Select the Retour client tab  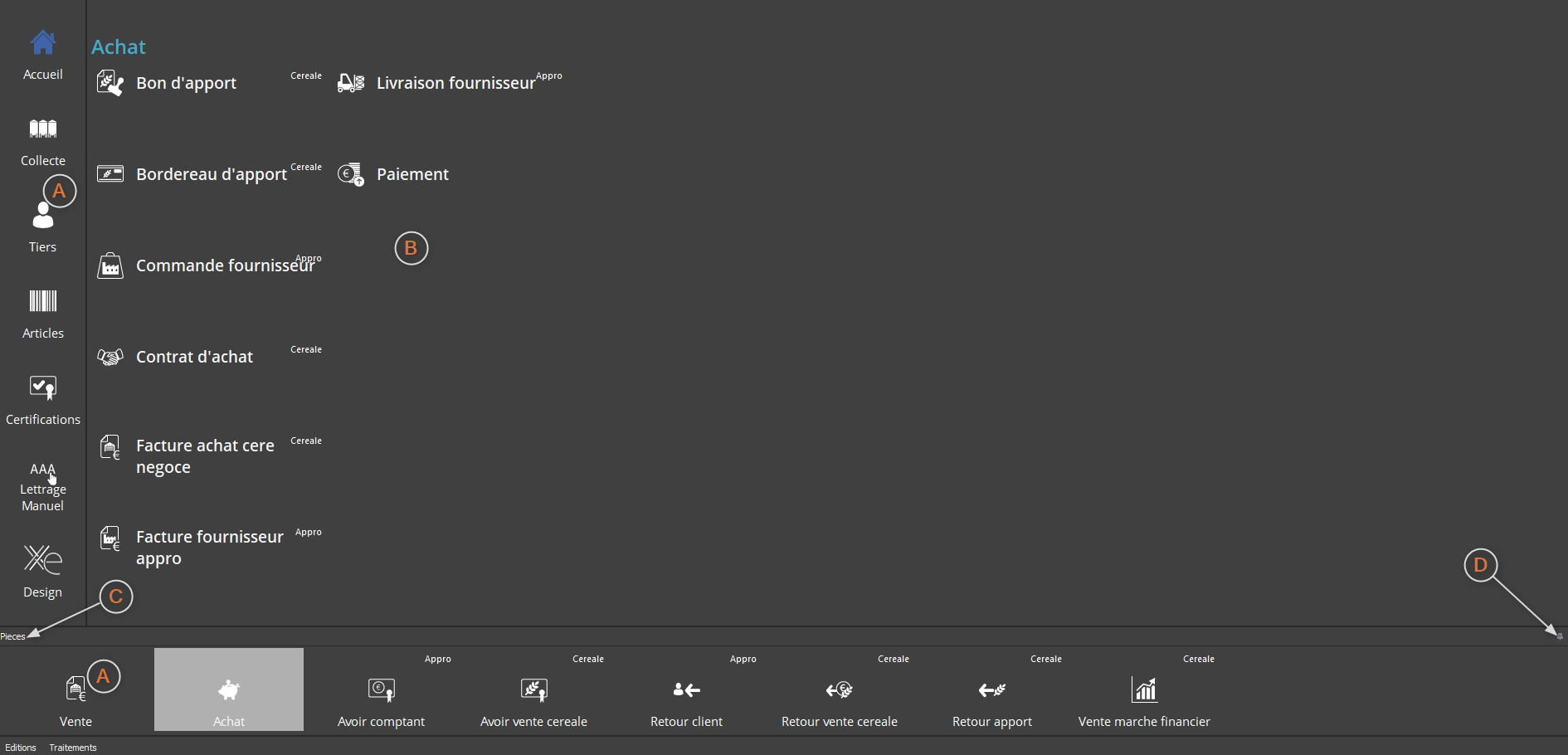tap(687, 690)
